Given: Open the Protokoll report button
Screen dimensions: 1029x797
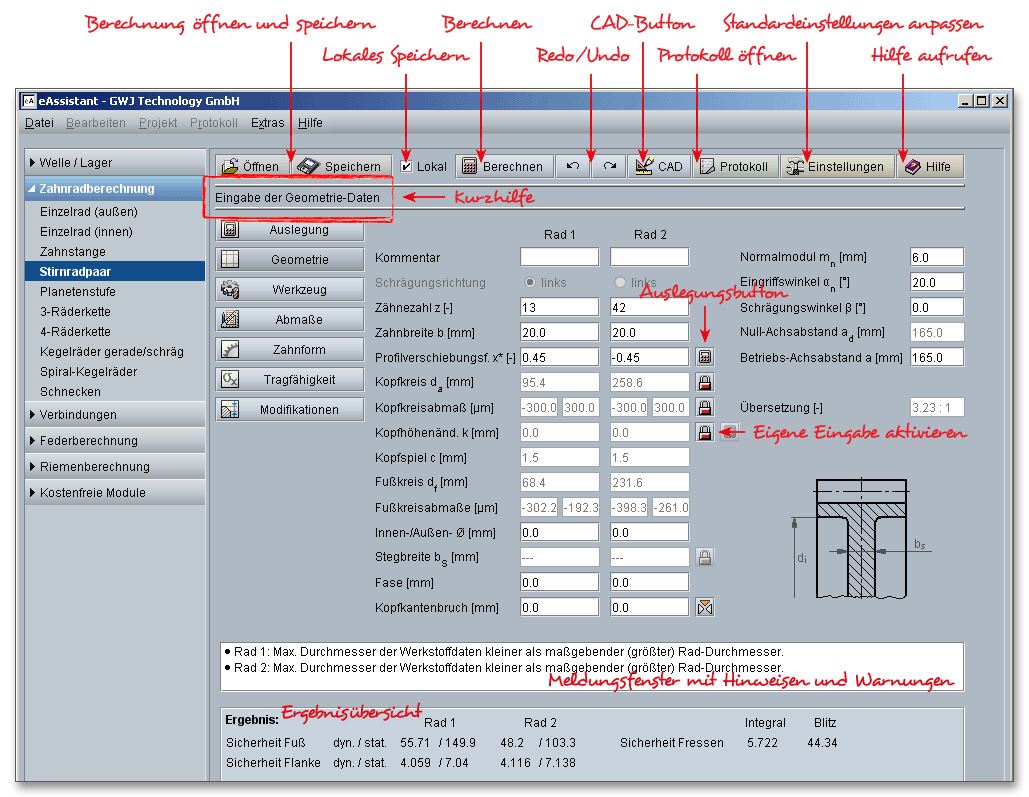Looking at the screenshot, I should (735, 167).
